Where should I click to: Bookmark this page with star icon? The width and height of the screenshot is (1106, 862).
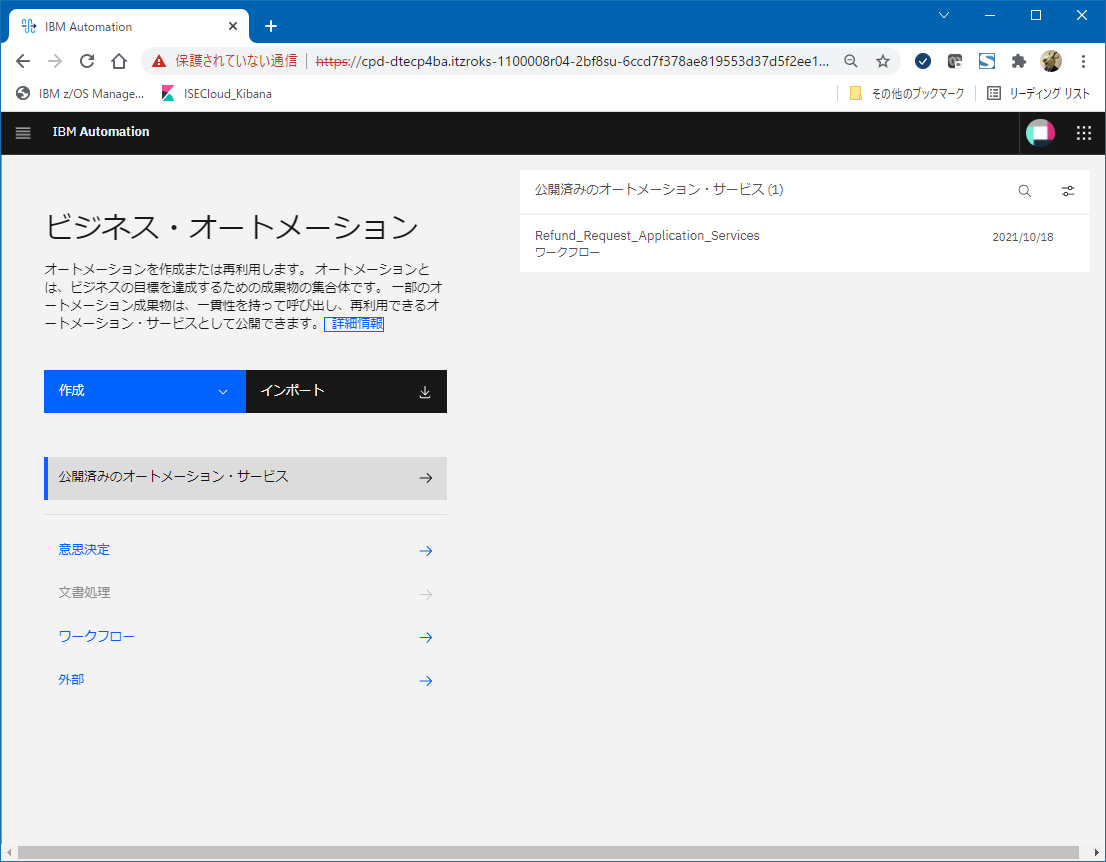pos(882,61)
